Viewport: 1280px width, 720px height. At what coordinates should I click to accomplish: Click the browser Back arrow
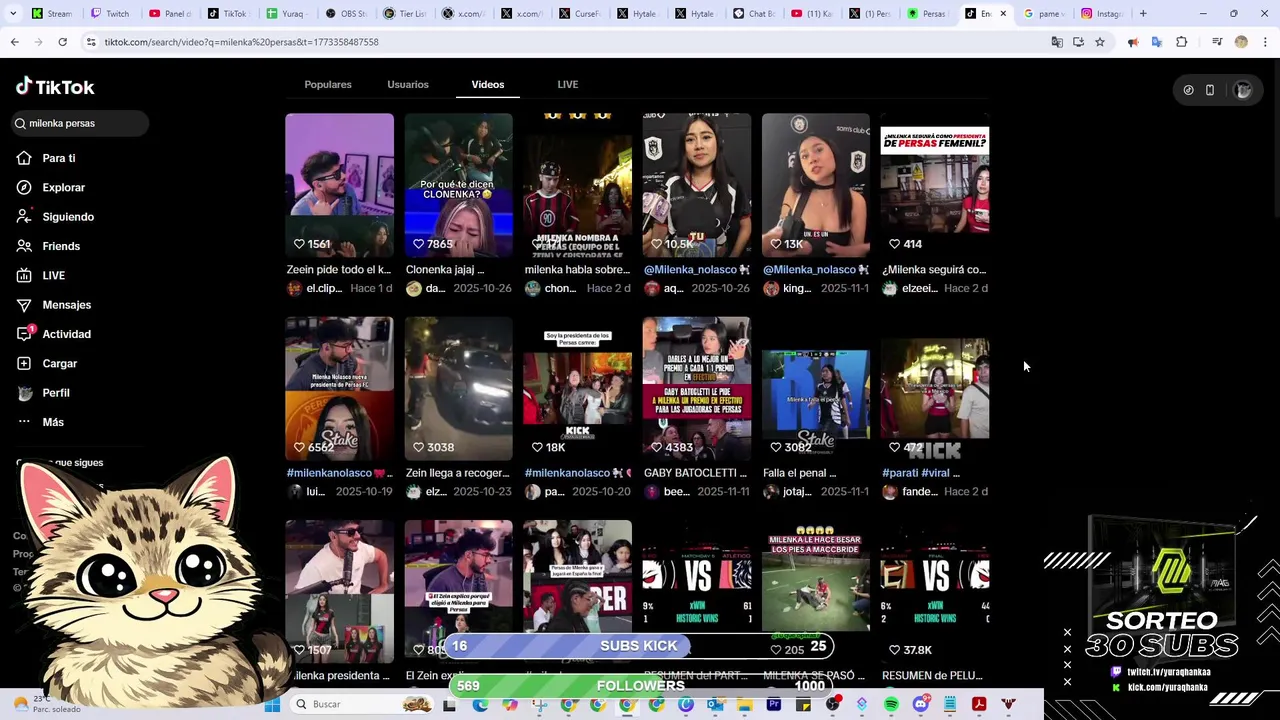14,42
